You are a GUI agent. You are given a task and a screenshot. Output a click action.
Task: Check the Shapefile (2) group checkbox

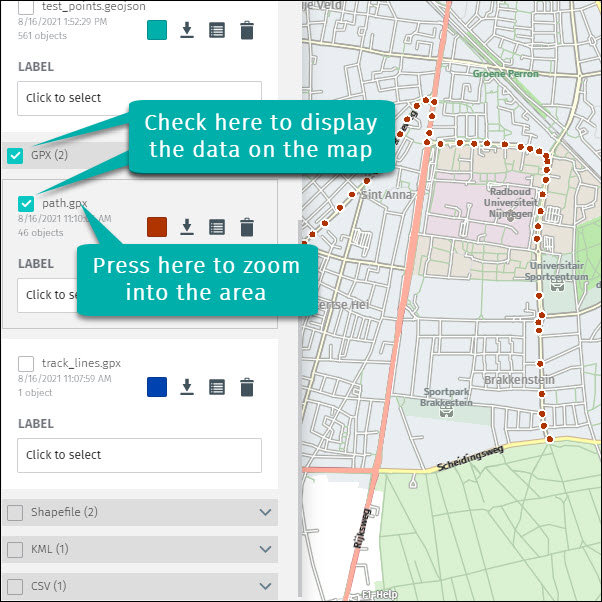point(15,513)
